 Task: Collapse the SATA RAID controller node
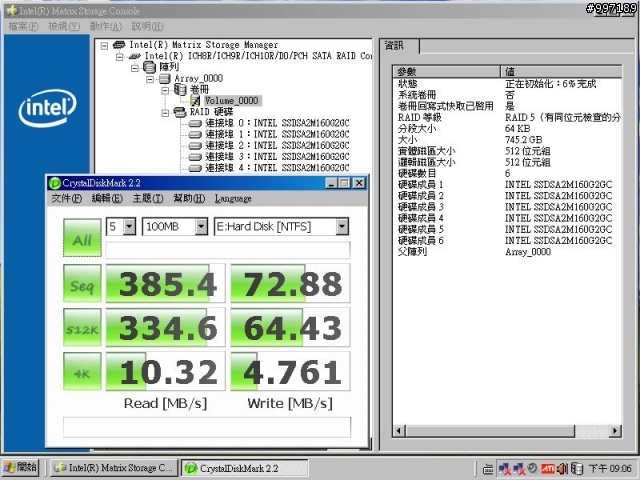coord(120,57)
